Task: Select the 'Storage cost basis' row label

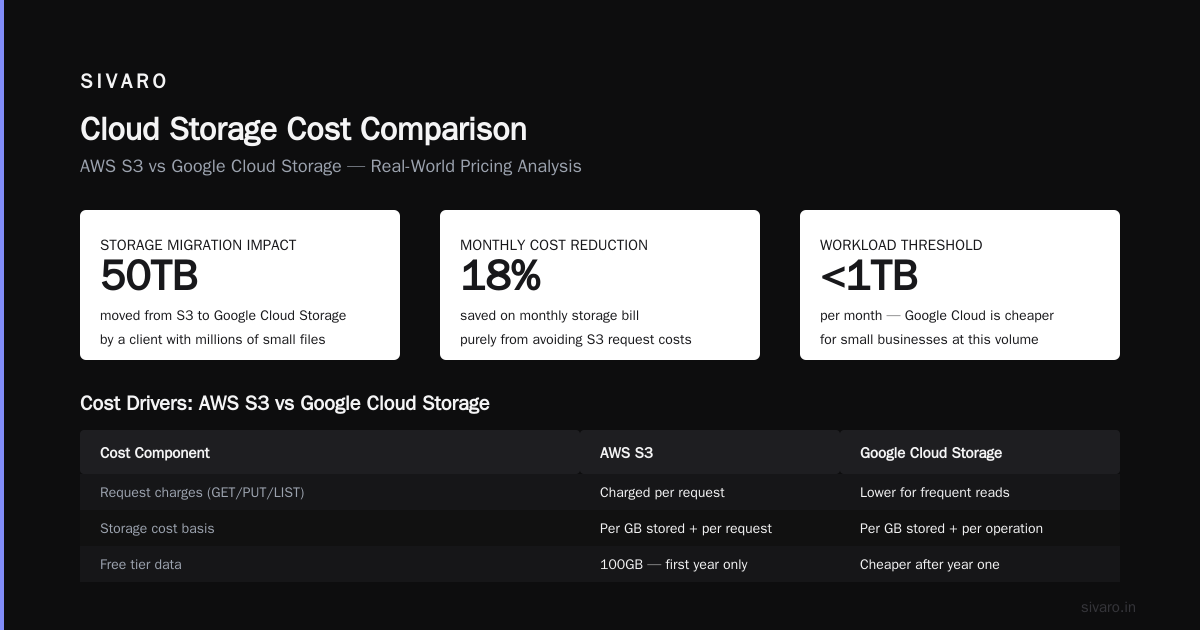Action: click(x=157, y=528)
